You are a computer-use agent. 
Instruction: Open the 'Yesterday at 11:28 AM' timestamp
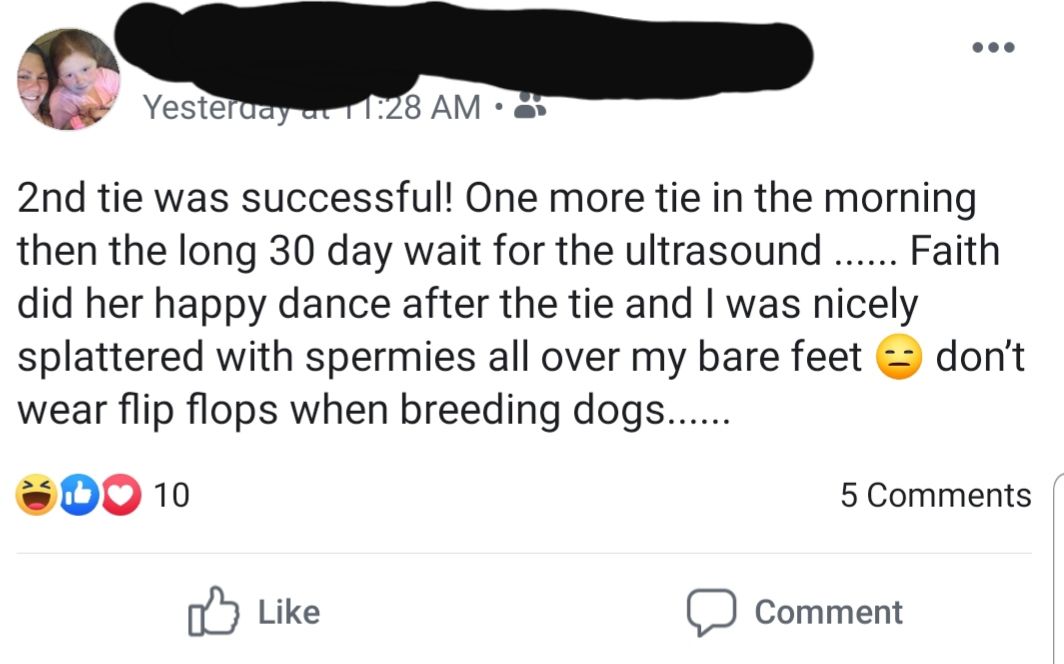(310, 107)
